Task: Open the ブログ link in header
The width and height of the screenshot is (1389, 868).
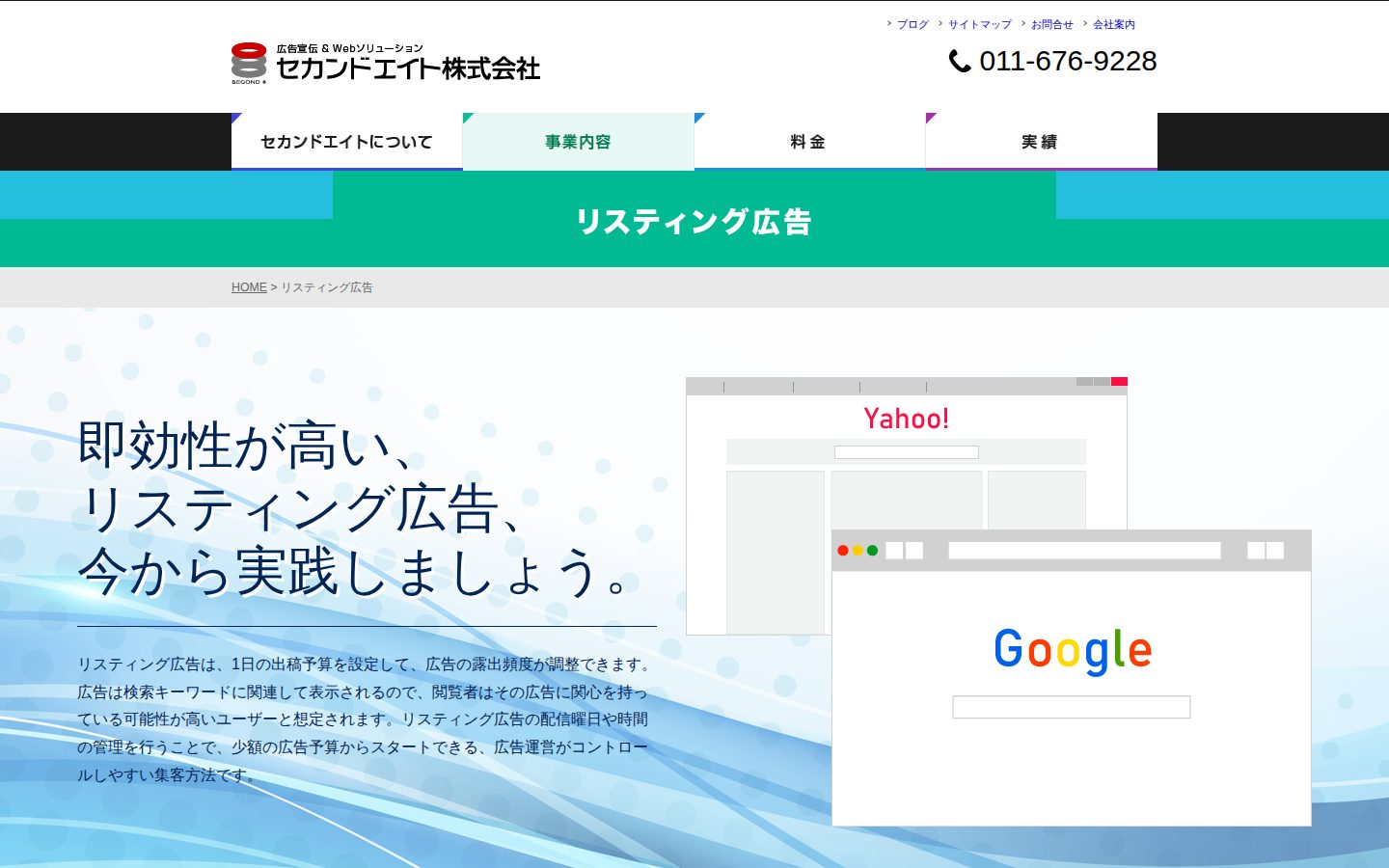Action: pyautogui.click(x=912, y=24)
